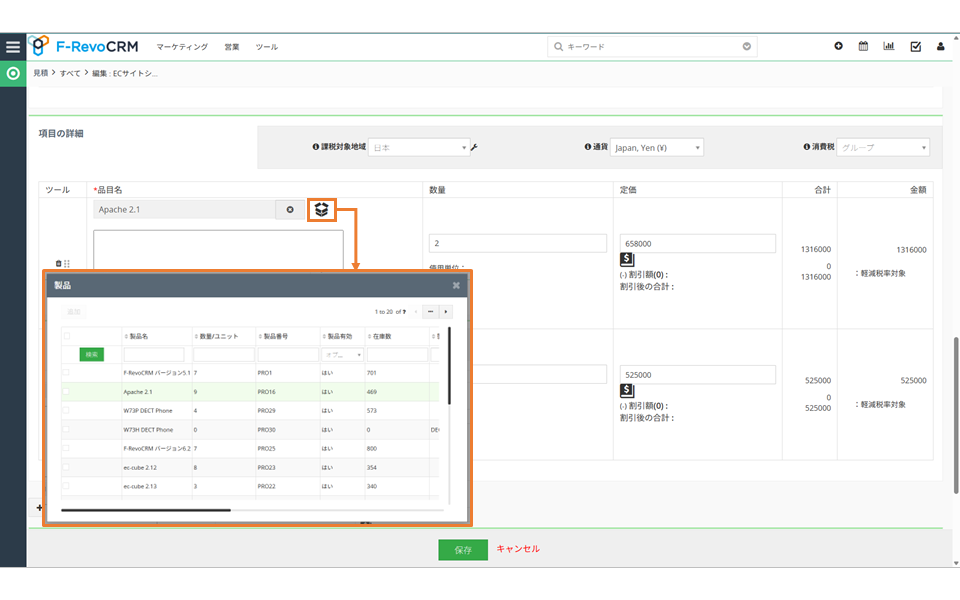Open price book icon under 658000
This screenshot has height=600, width=960.
[627, 260]
